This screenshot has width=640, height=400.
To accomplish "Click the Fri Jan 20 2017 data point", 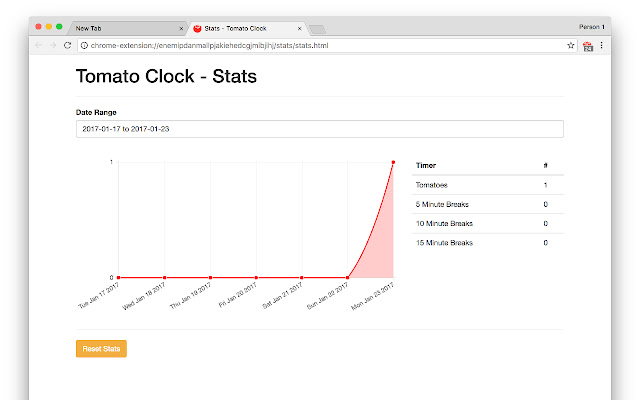I will pyautogui.click(x=256, y=278).
